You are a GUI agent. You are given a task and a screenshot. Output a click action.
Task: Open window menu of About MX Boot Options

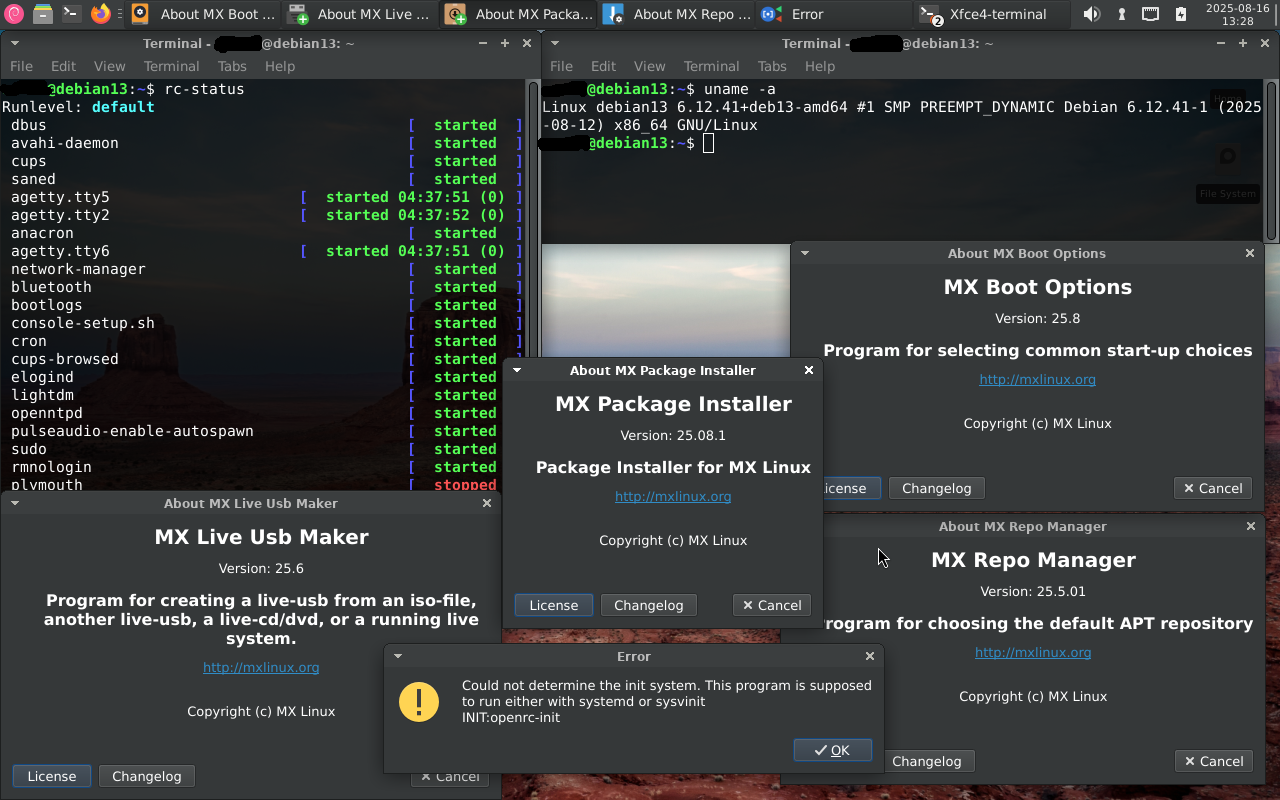tap(804, 253)
